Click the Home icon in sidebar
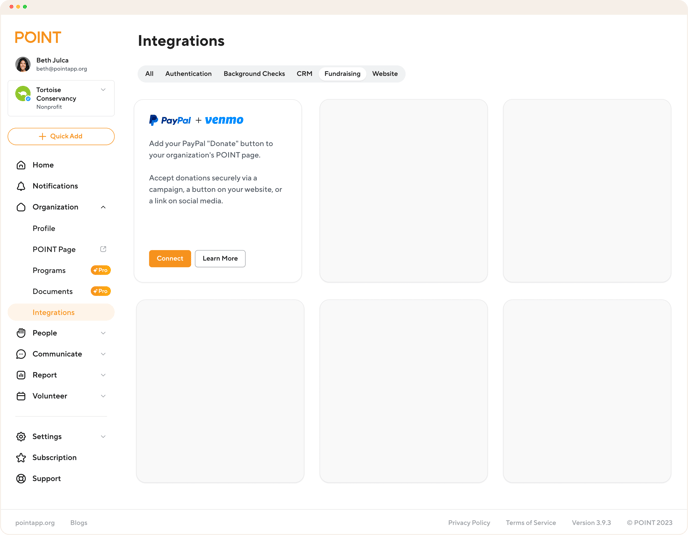This screenshot has height=535, width=688. 21,165
